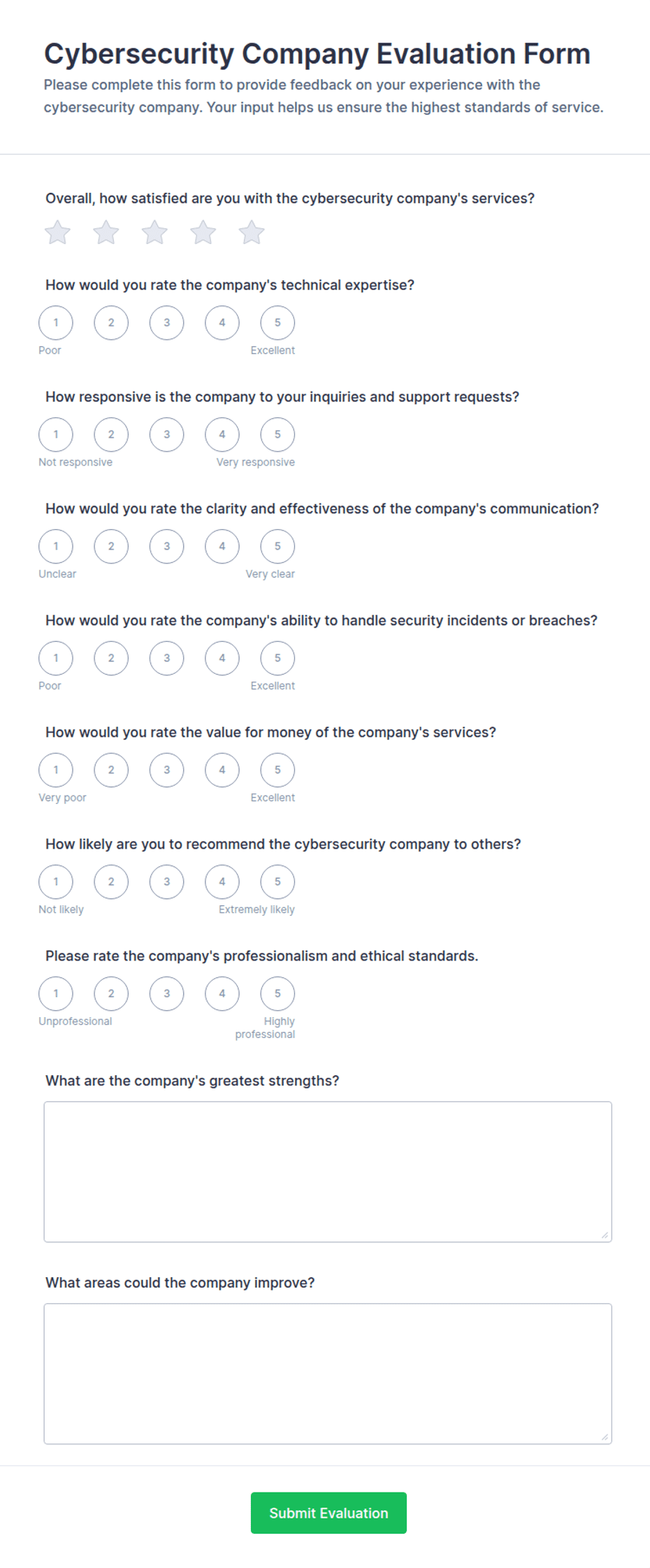Select the first star for overall satisfaction
This screenshot has width=650, height=1568.
(57, 233)
